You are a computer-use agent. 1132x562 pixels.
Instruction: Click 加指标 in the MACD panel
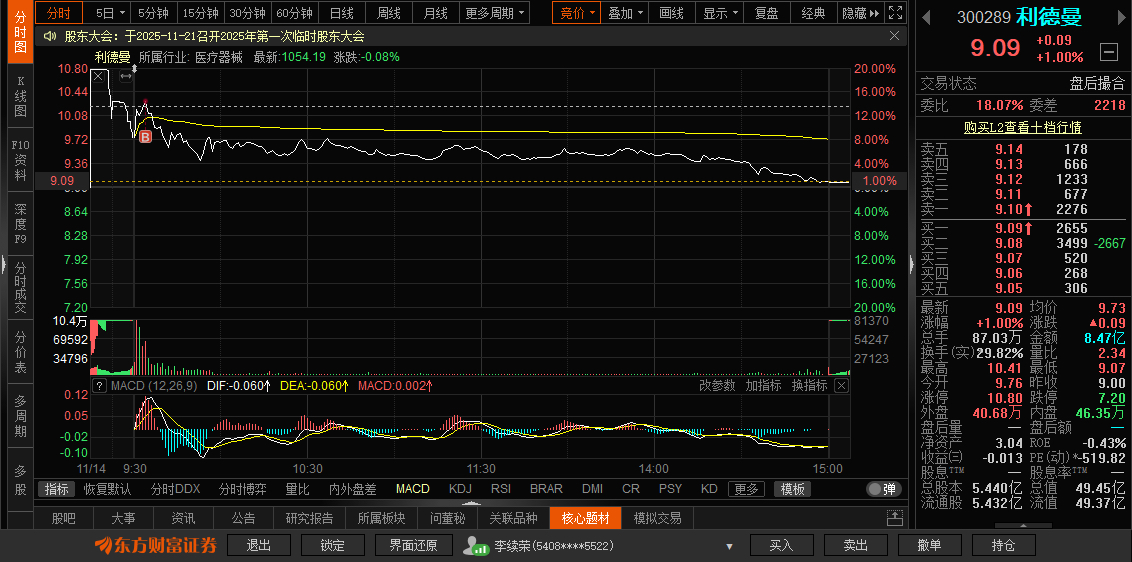(763, 386)
